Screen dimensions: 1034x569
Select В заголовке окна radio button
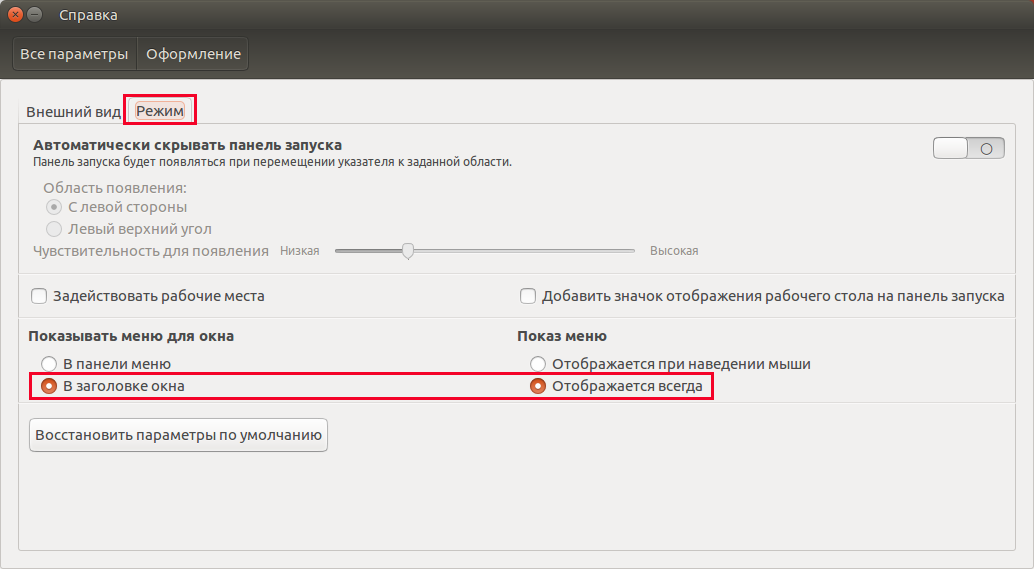tap(112, 386)
